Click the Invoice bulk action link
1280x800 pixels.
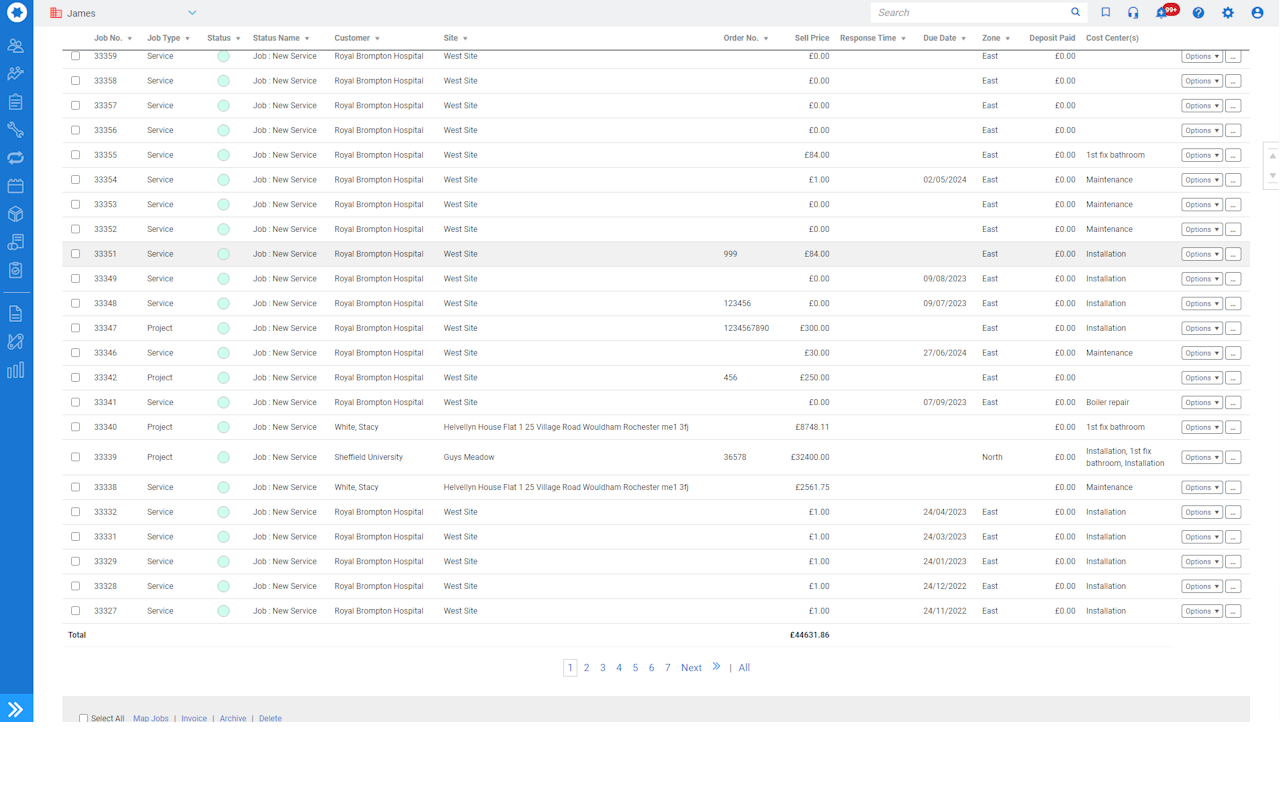(x=194, y=718)
